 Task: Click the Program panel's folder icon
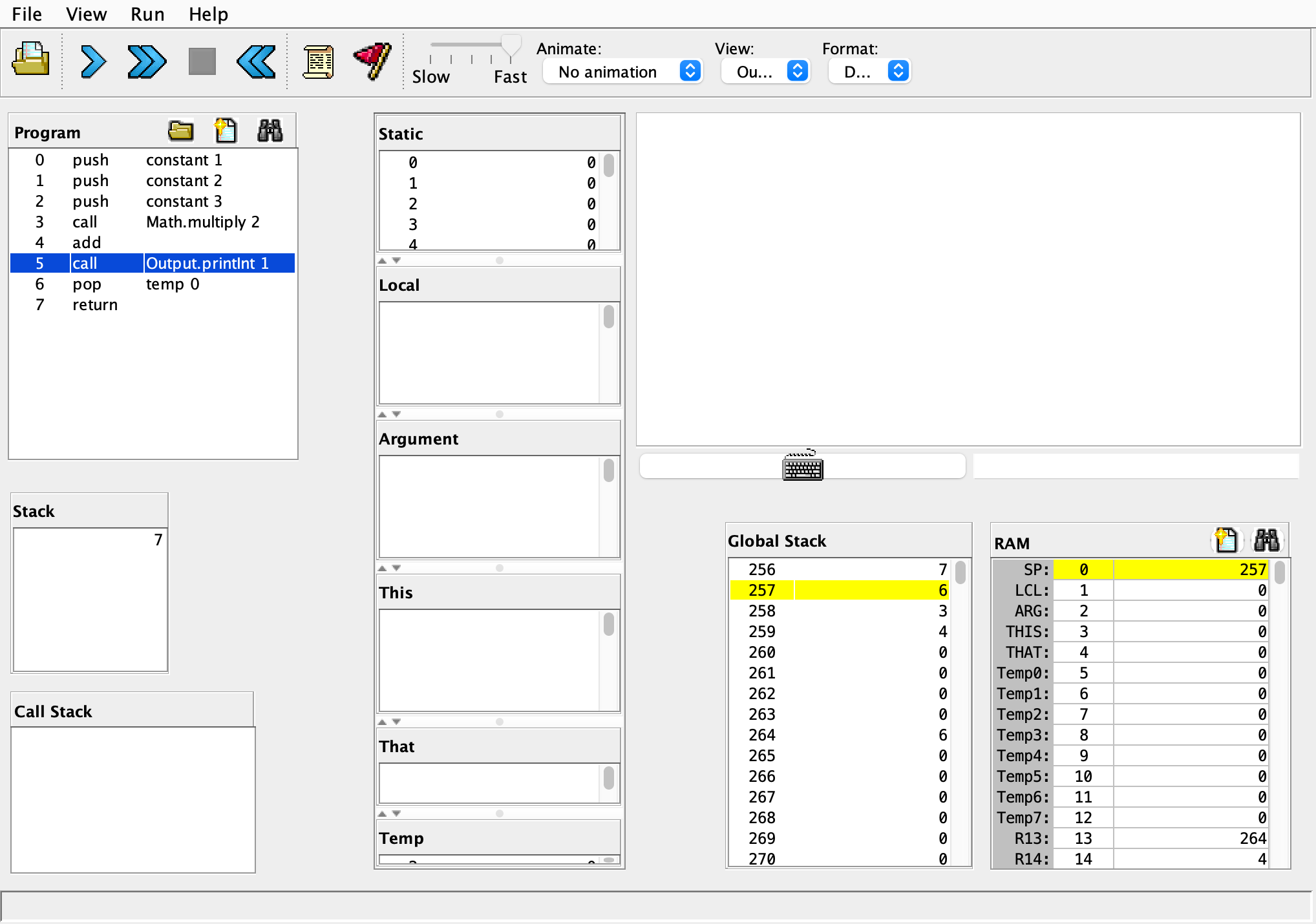(180, 131)
